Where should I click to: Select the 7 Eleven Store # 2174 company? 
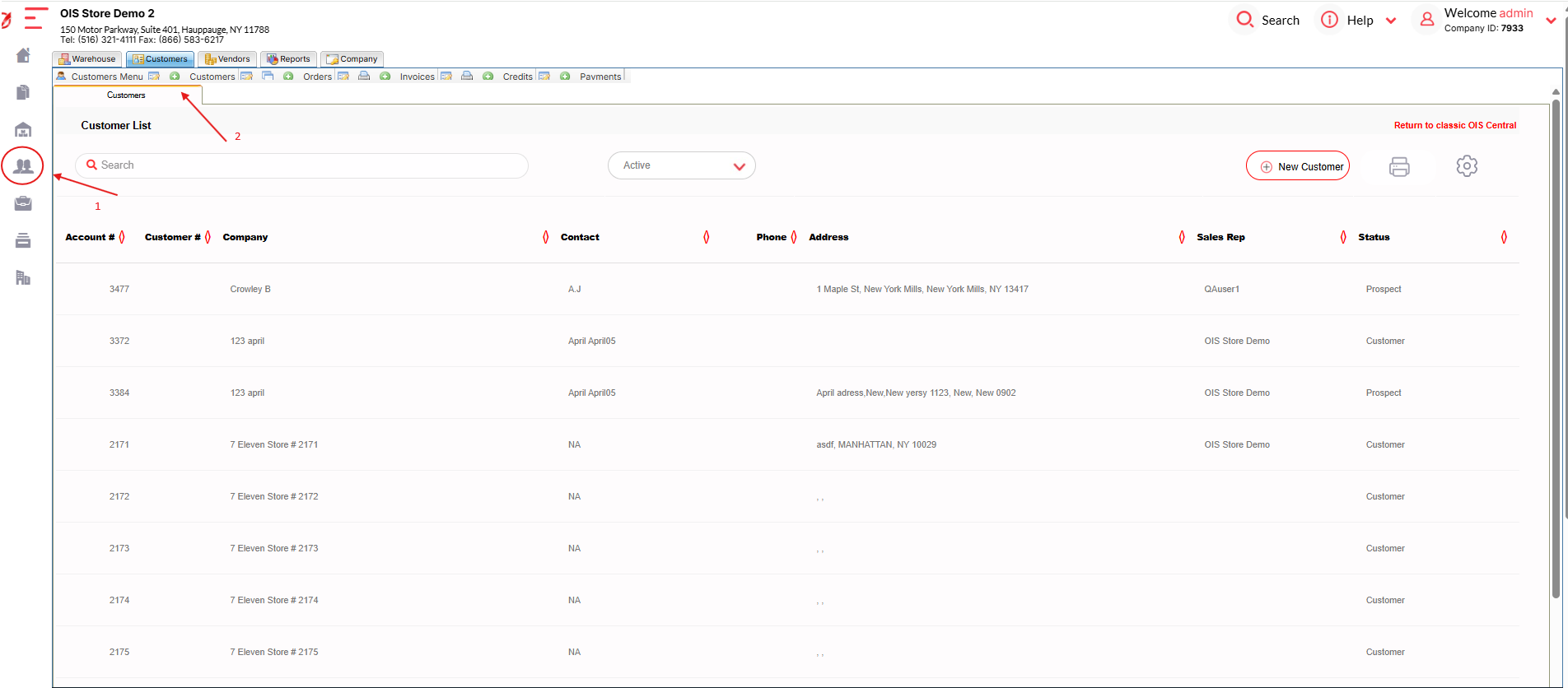tap(274, 600)
